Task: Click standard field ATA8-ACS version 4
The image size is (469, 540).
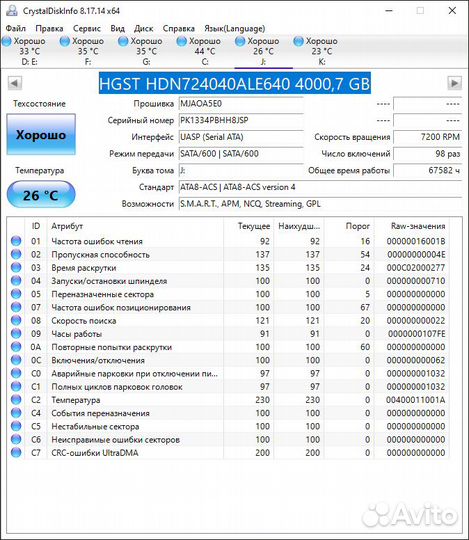Action: pyautogui.click(x=320, y=187)
